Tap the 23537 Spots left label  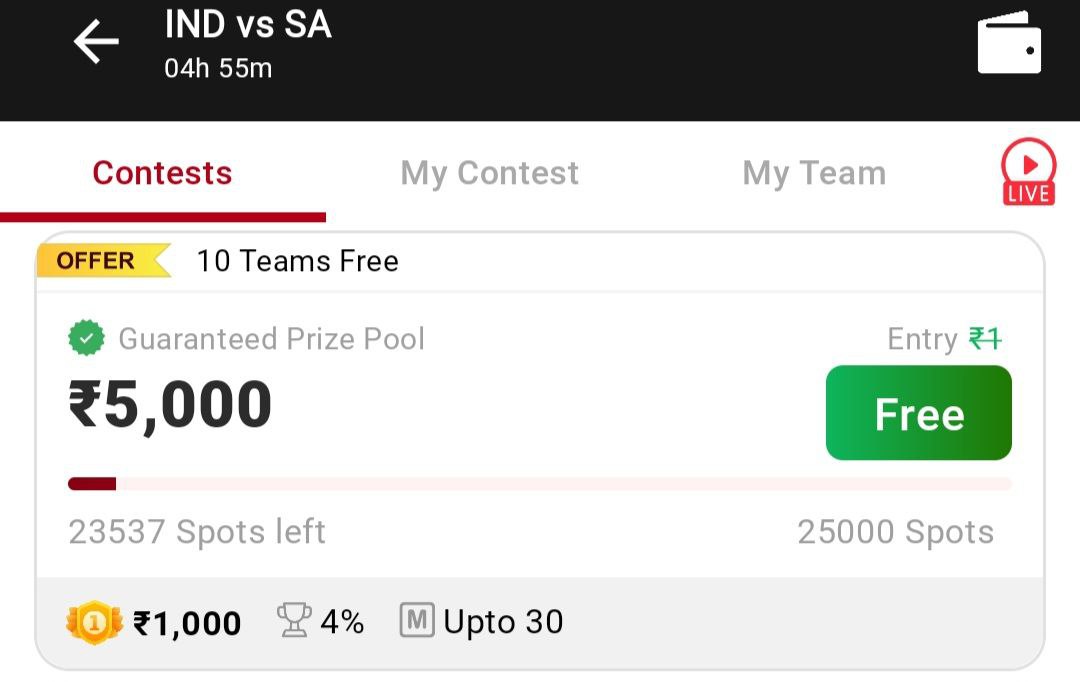point(197,532)
